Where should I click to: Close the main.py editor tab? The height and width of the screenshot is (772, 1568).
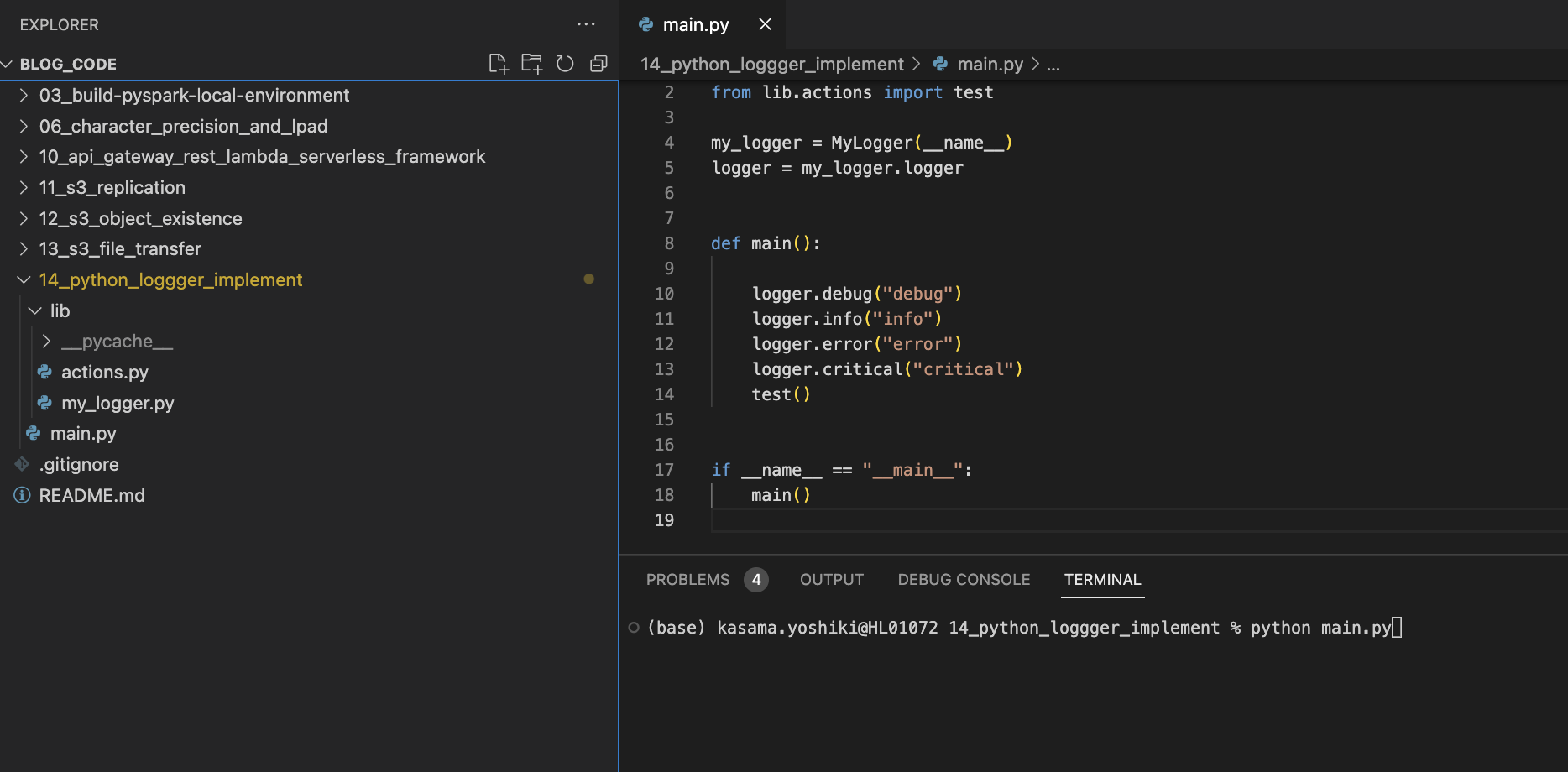tap(765, 24)
